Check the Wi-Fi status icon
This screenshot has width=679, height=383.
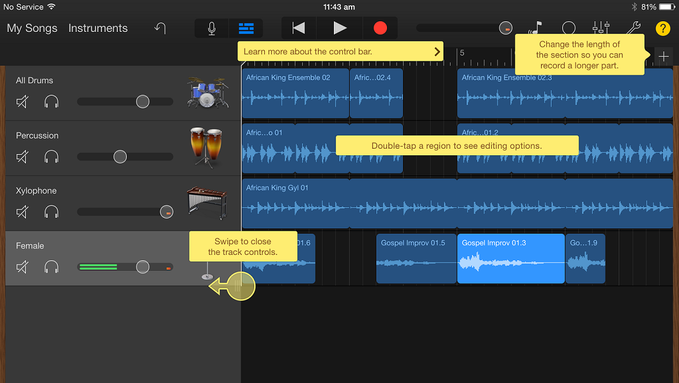point(52,6)
